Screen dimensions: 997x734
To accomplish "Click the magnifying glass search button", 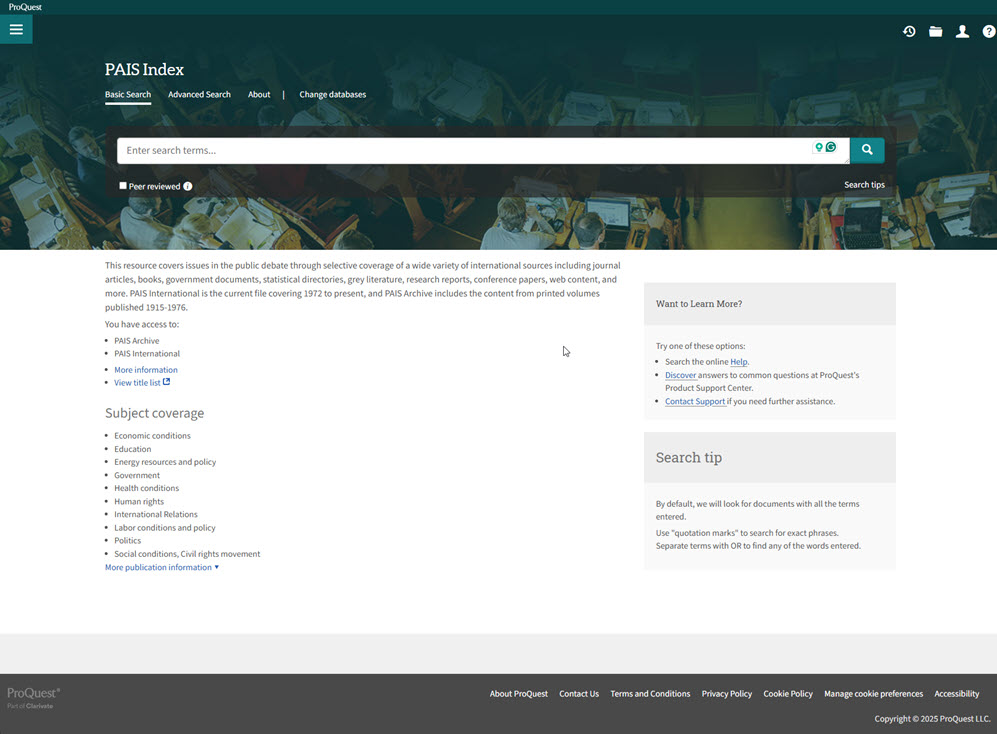I will pyautogui.click(x=867, y=150).
